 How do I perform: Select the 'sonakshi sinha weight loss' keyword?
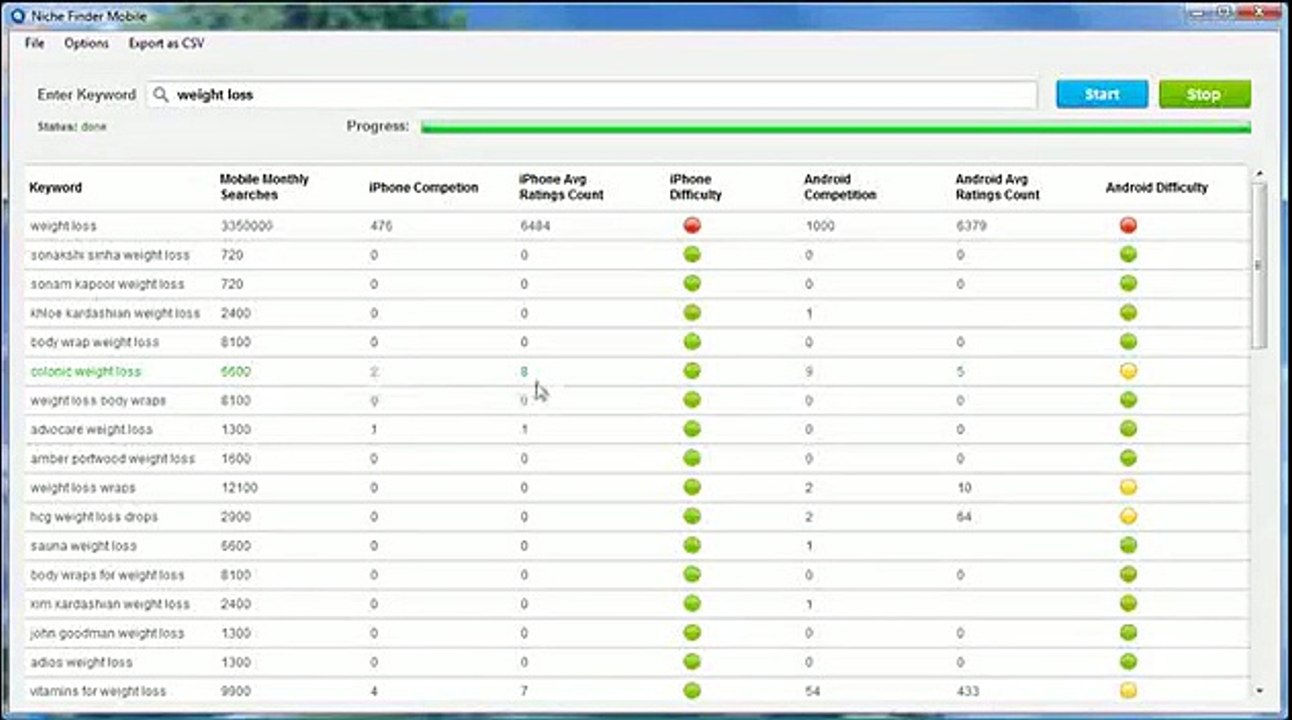[x=110, y=255]
